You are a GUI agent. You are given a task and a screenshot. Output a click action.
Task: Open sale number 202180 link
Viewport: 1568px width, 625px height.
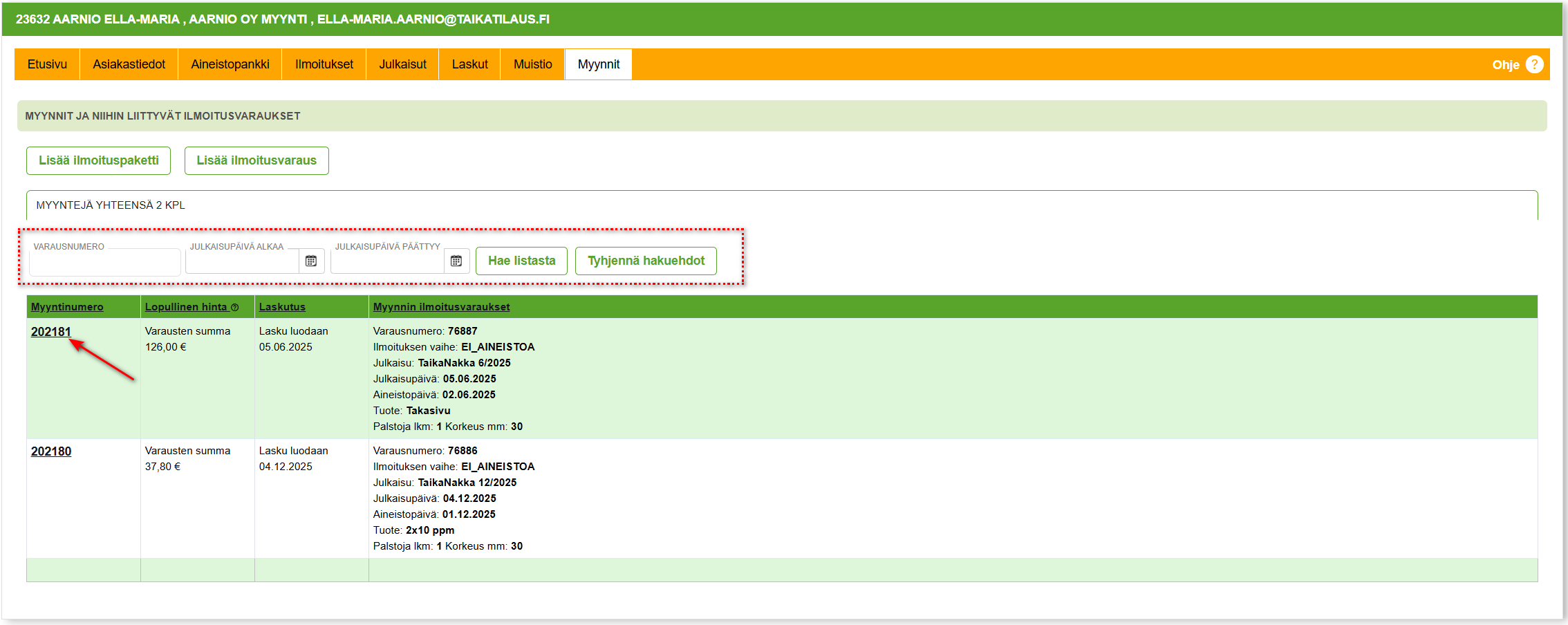(x=50, y=451)
